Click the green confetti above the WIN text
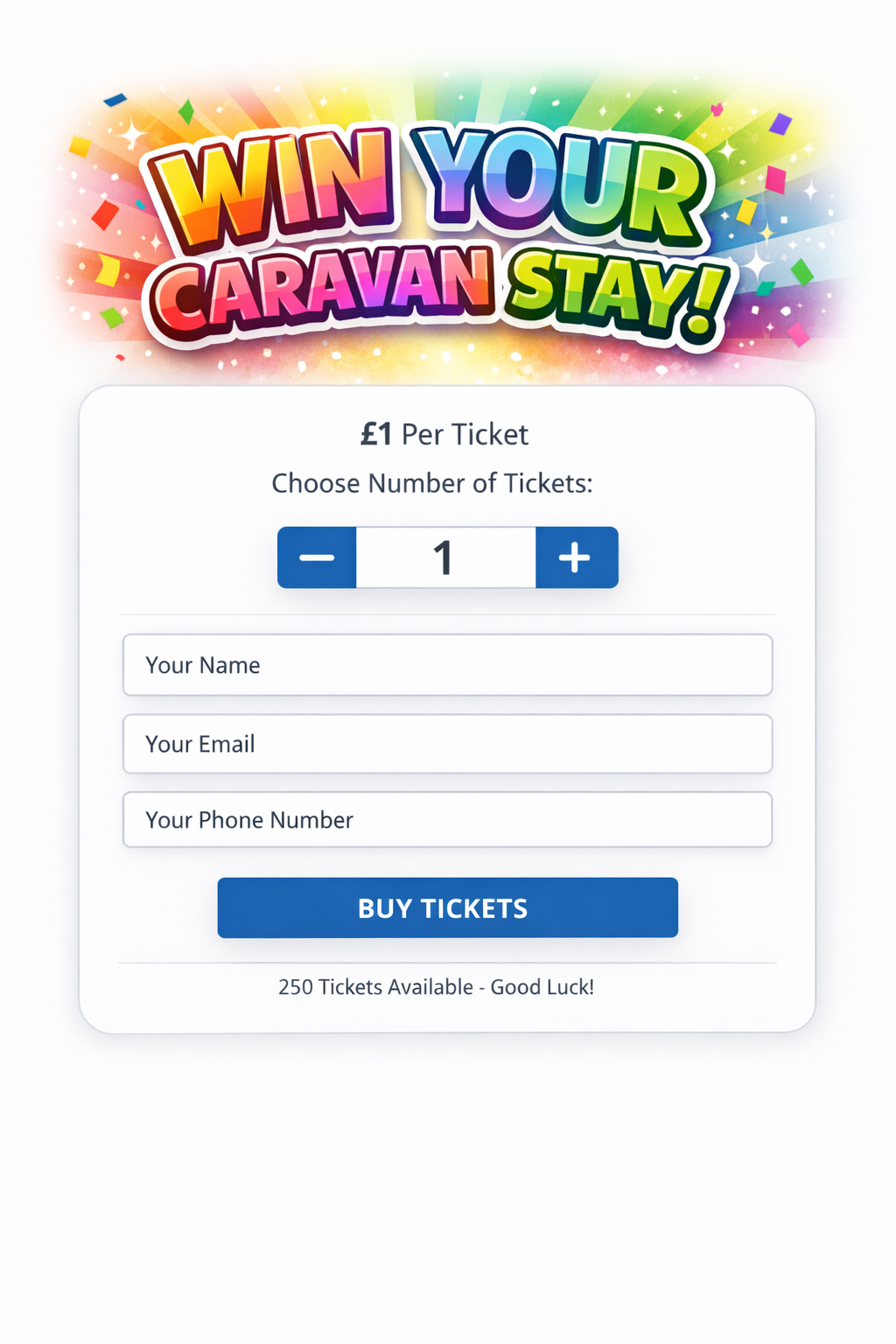This screenshot has height=1344, width=896. point(186,112)
